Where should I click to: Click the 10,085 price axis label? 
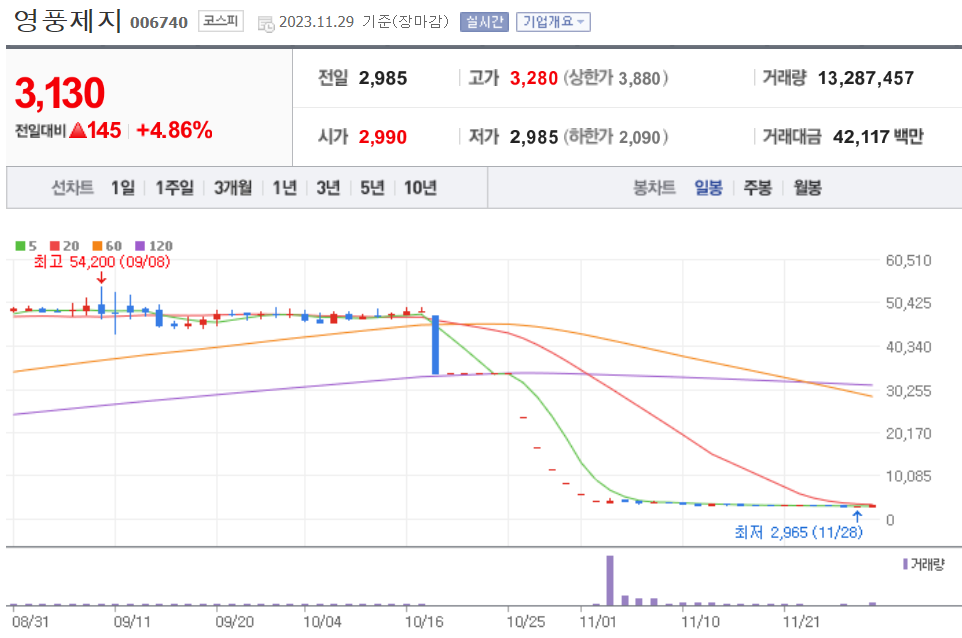coord(908,476)
